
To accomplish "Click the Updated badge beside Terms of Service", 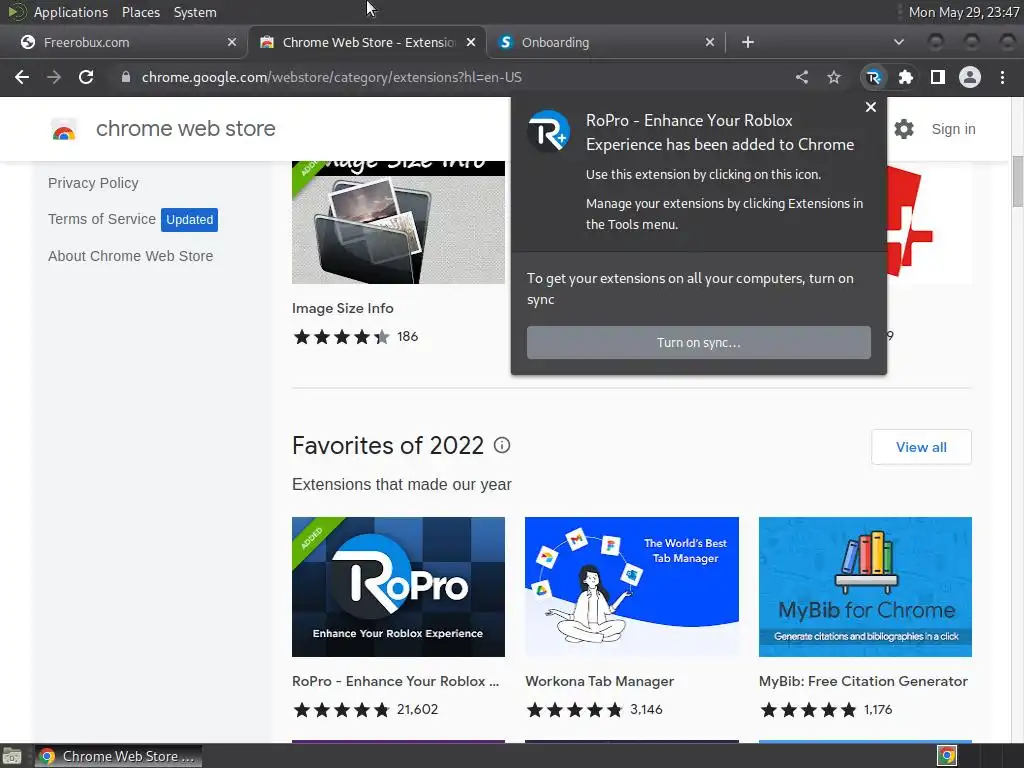I will 189,220.
